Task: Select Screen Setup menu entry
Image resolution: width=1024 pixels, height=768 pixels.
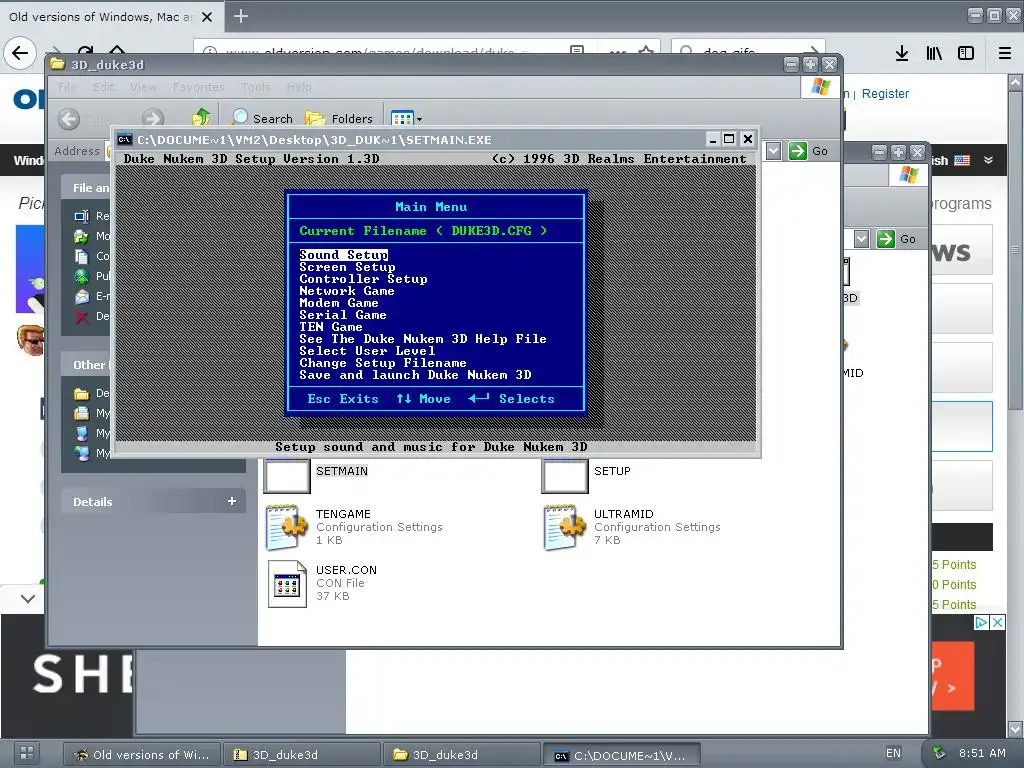Action: click(347, 267)
